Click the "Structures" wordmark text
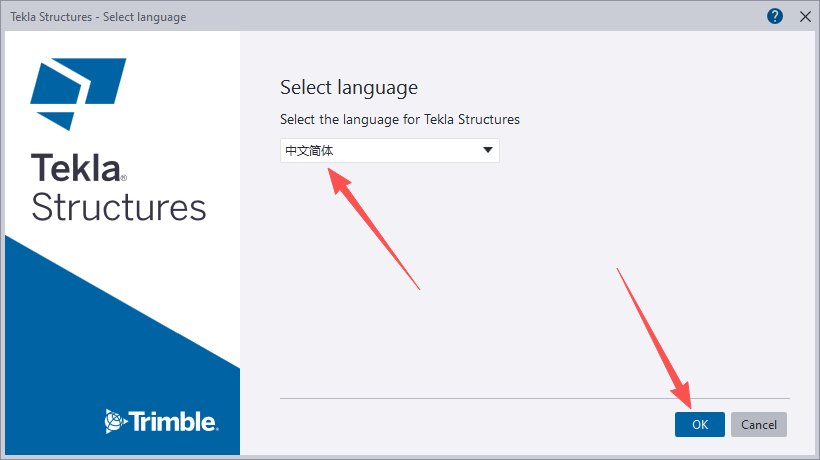 [x=119, y=207]
